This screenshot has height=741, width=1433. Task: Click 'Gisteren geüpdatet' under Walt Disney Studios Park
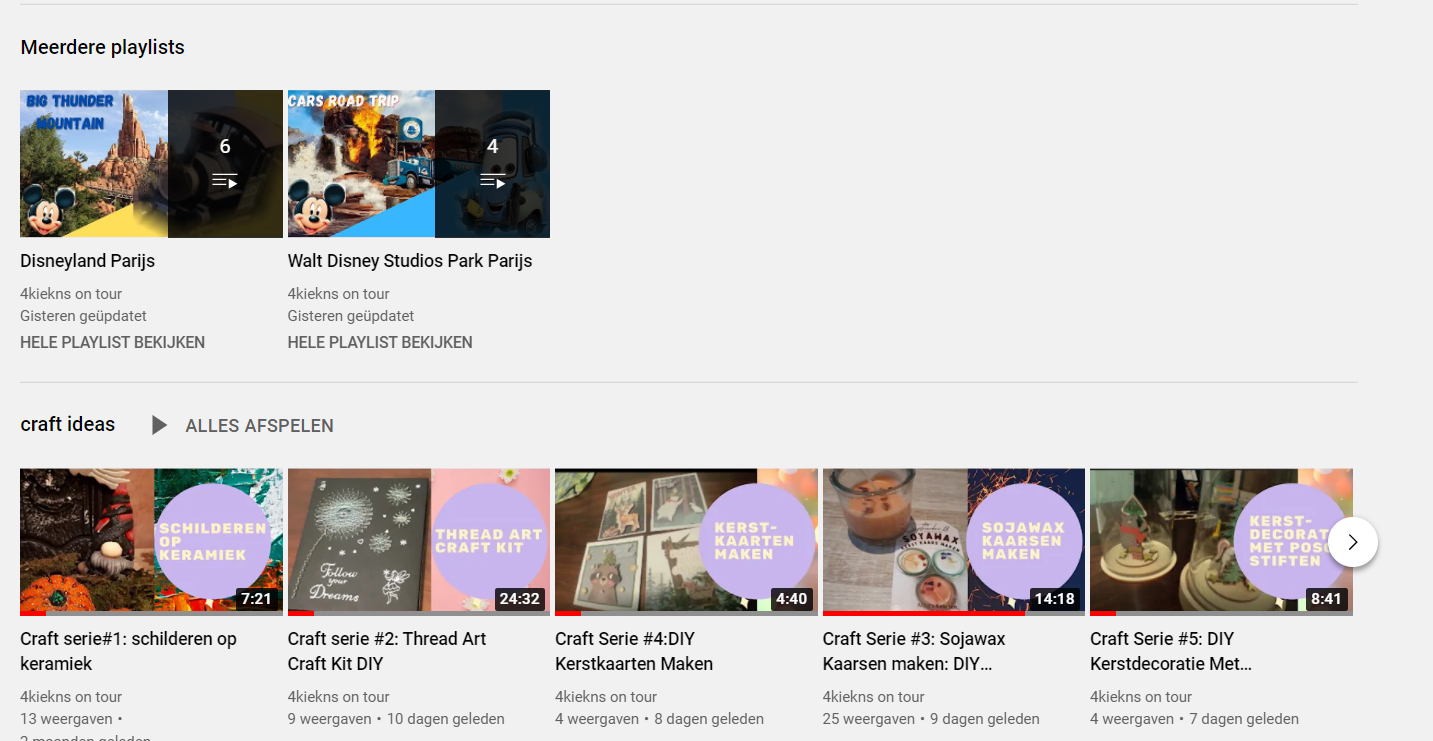351,316
